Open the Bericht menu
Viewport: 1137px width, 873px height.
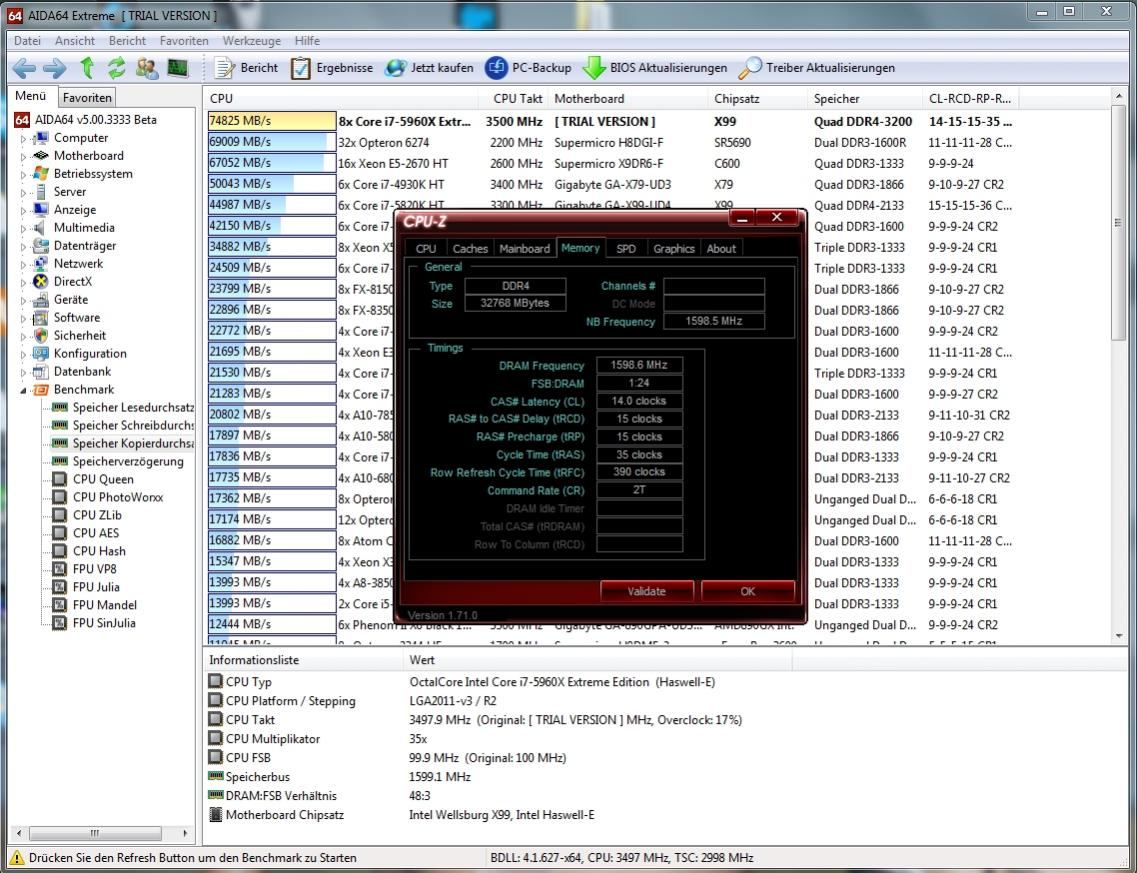point(127,41)
